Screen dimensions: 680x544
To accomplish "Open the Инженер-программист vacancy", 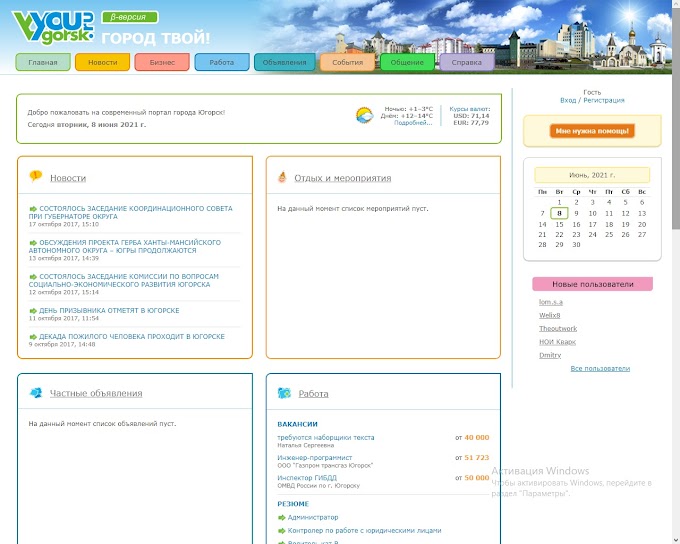I will click(315, 457).
